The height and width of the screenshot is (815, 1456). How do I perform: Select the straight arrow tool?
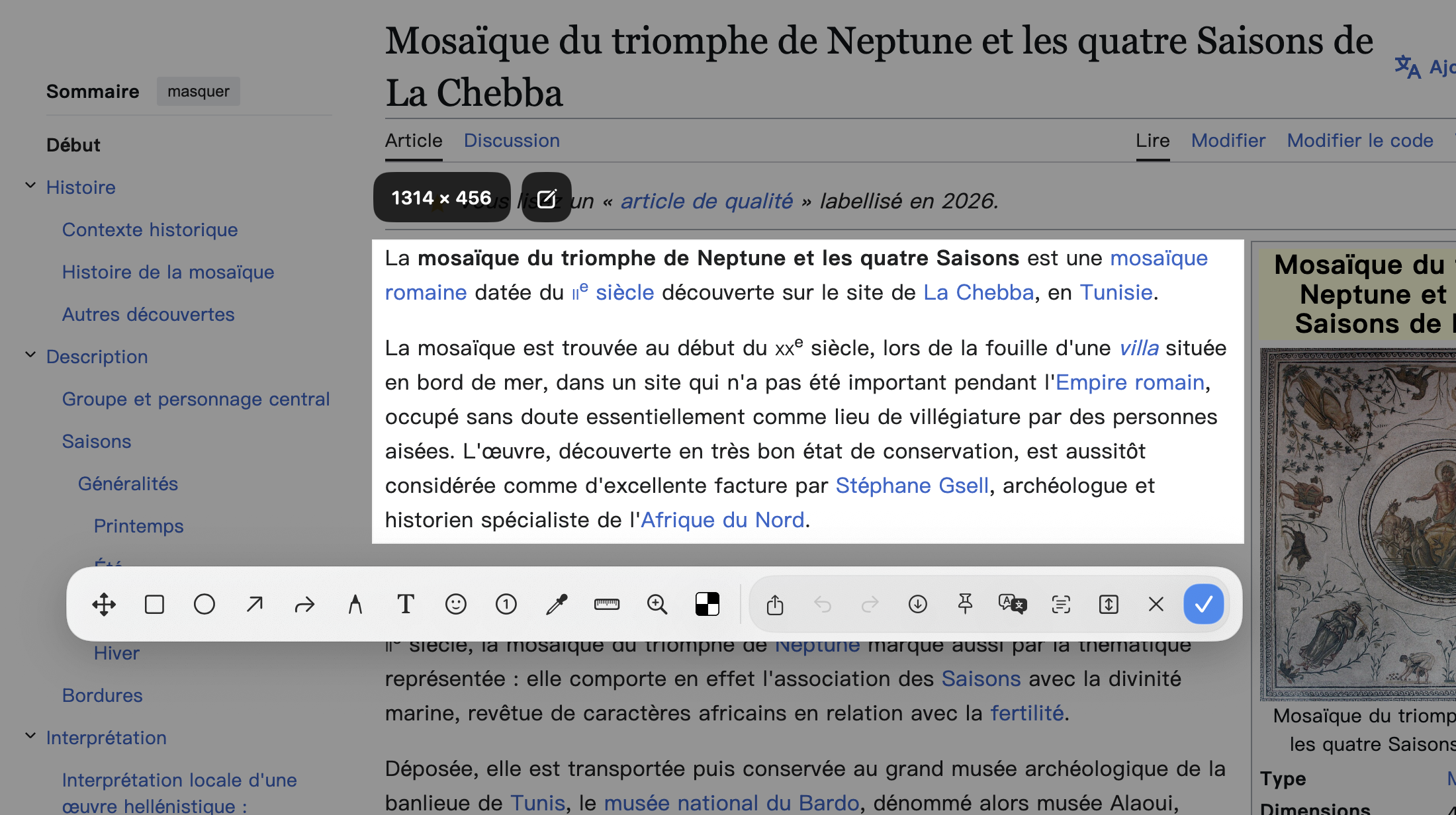[255, 604]
